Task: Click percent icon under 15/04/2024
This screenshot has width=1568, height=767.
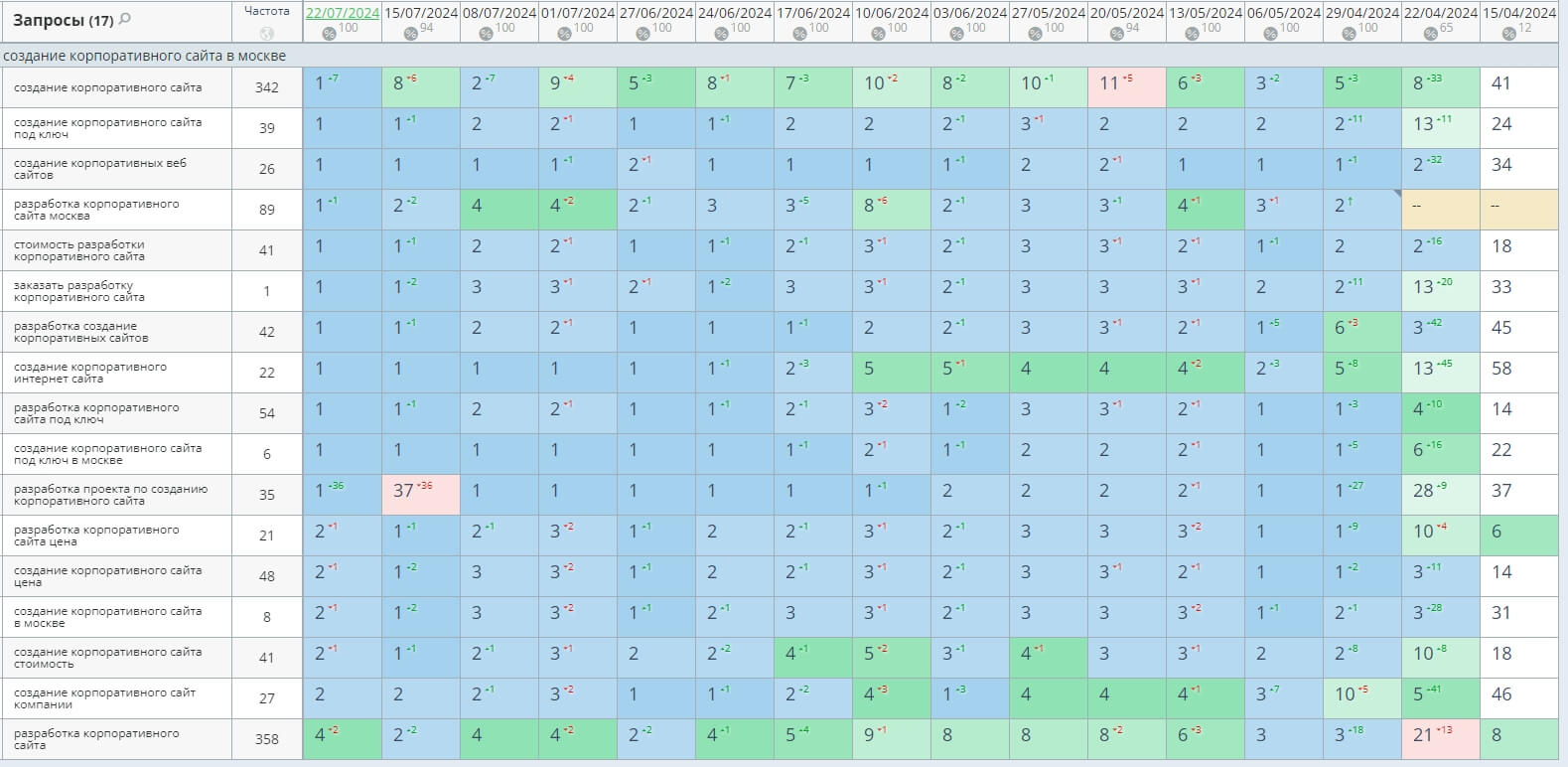Action: coord(1507,33)
